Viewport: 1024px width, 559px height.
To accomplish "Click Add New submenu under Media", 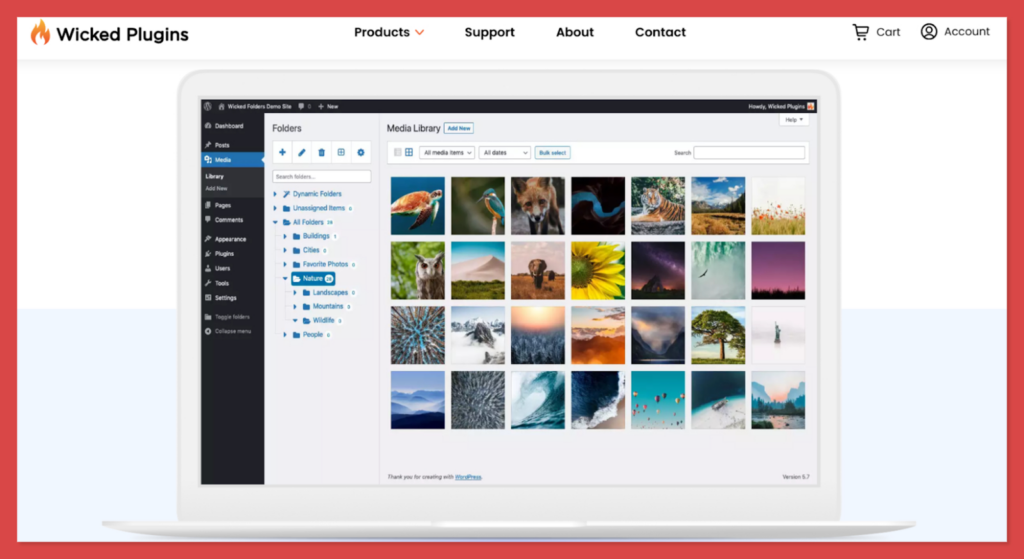I will (216, 188).
